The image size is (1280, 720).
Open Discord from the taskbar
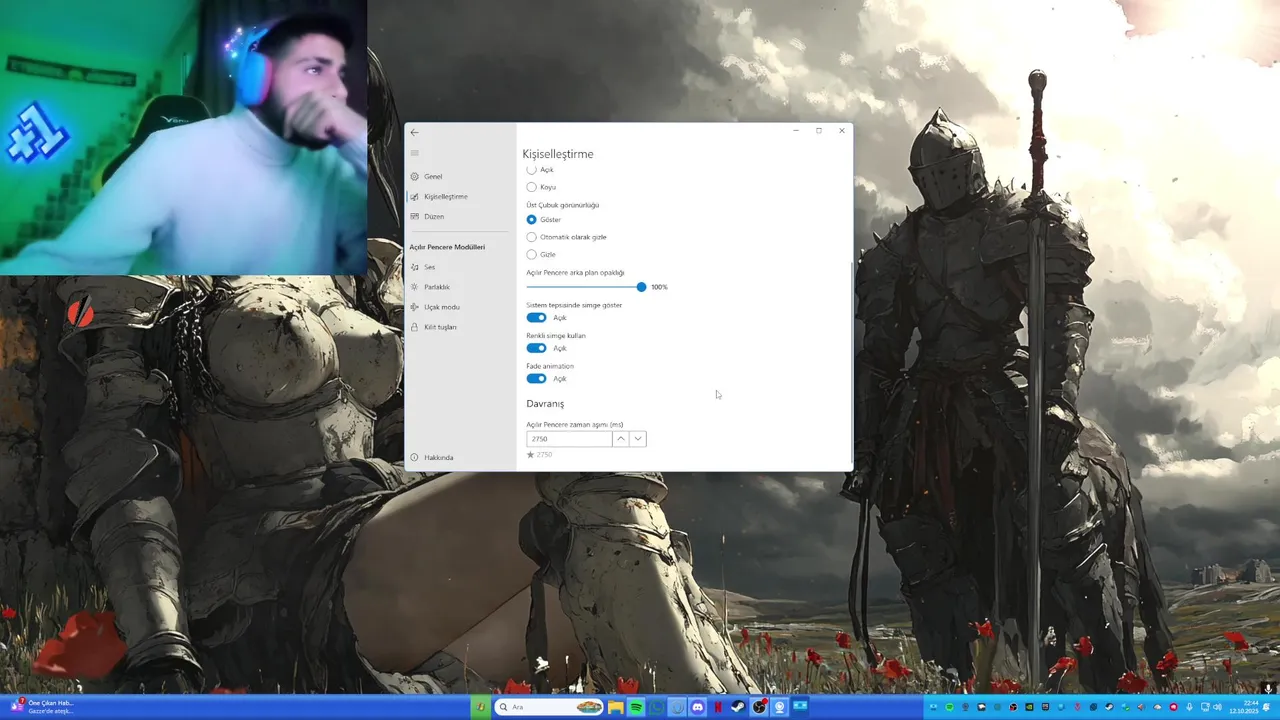pyautogui.click(x=697, y=707)
